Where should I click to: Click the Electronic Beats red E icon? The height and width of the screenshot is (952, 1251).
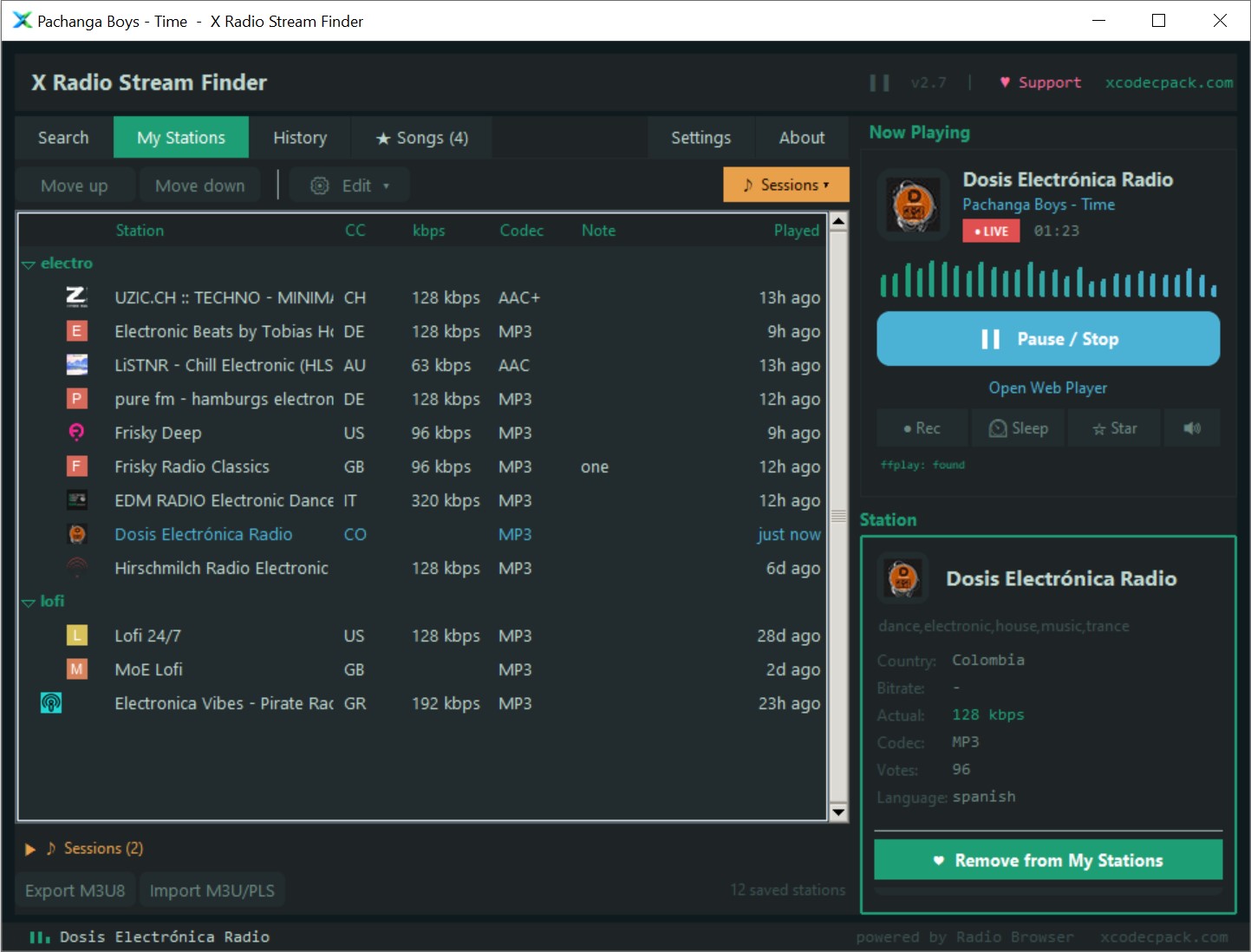(76, 331)
